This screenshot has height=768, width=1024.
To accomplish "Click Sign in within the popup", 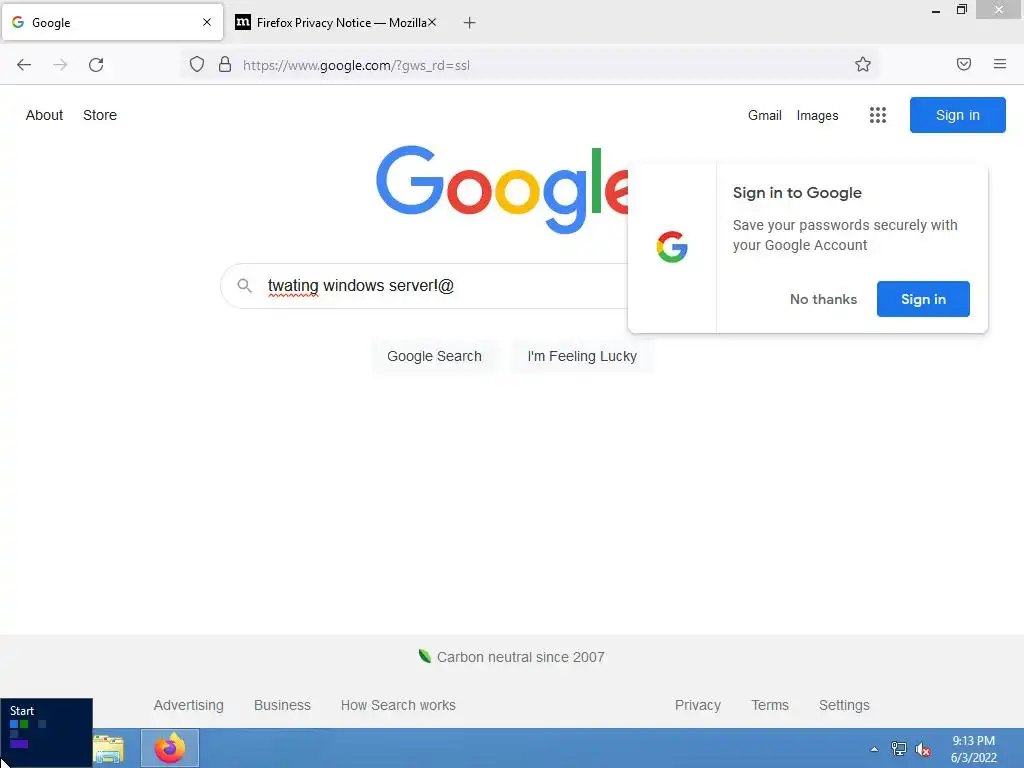I will pyautogui.click(x=923, y=299).
